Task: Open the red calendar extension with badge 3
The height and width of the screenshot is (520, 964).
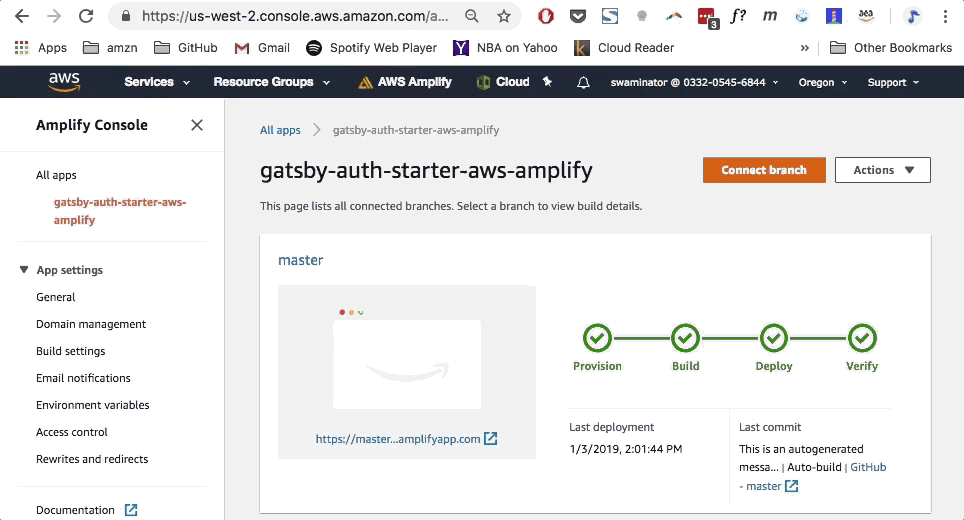Action: point(707,17)
